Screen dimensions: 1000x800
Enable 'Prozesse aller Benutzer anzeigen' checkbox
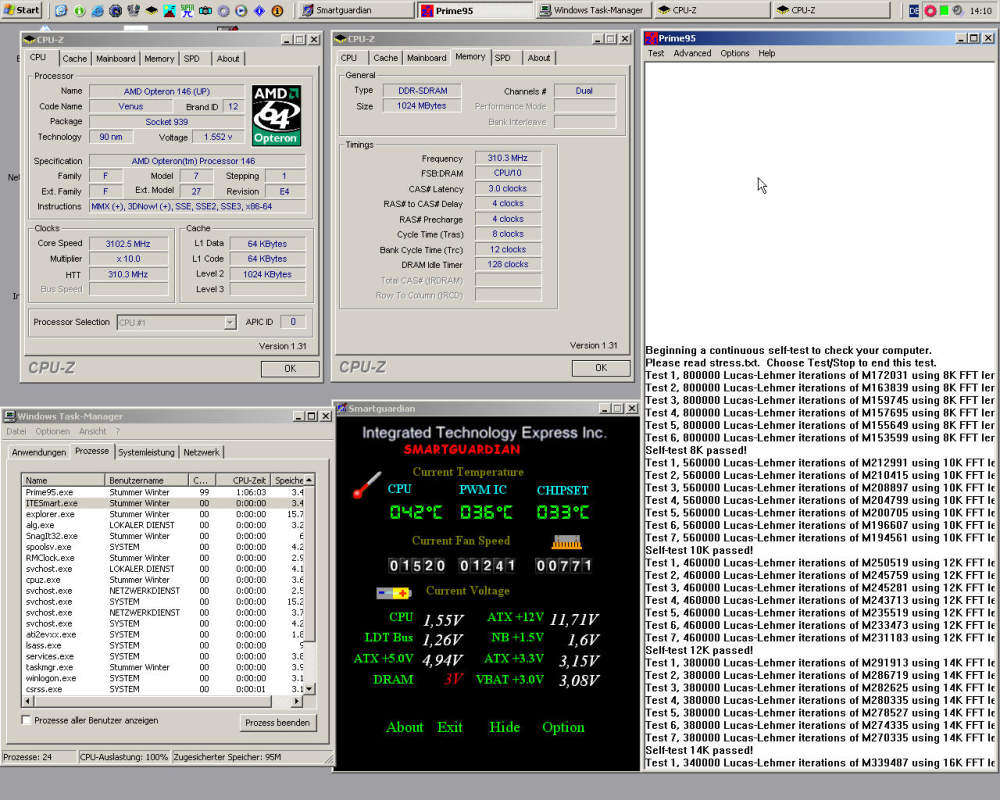coord(27,719)
